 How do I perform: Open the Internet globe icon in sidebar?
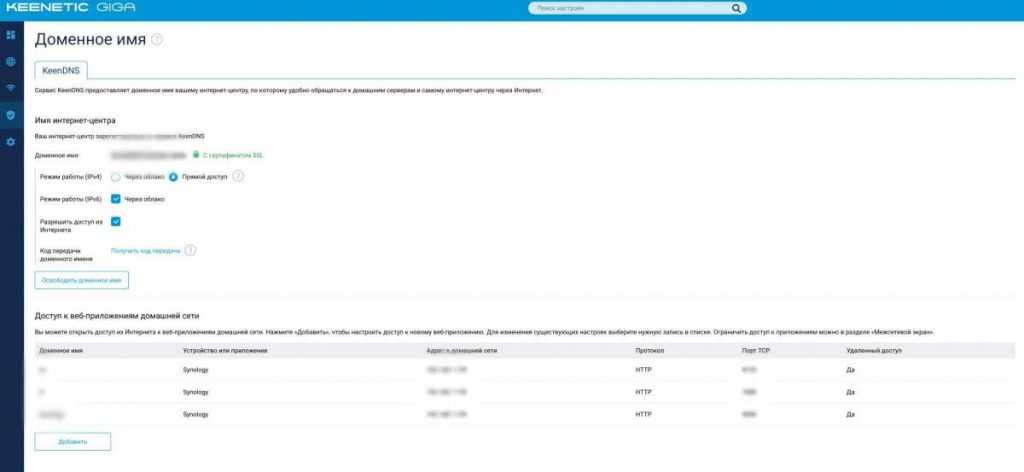(x=11, y=62)
